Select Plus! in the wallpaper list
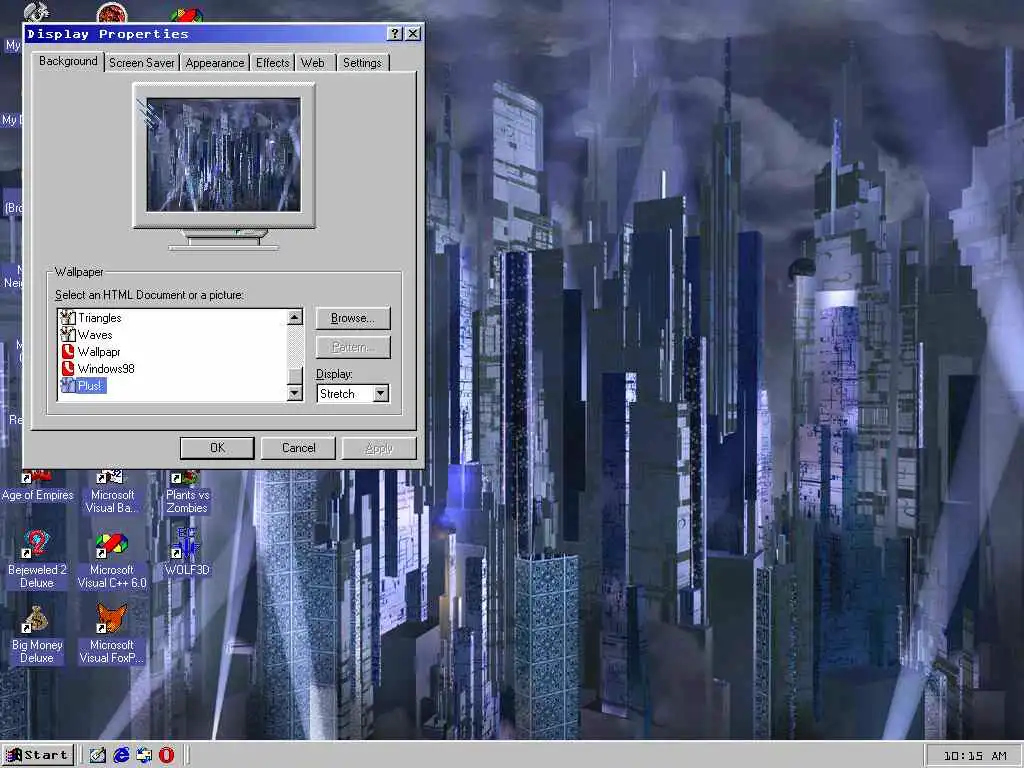Screen dimensions: 1024x768 tap(91, 386)
